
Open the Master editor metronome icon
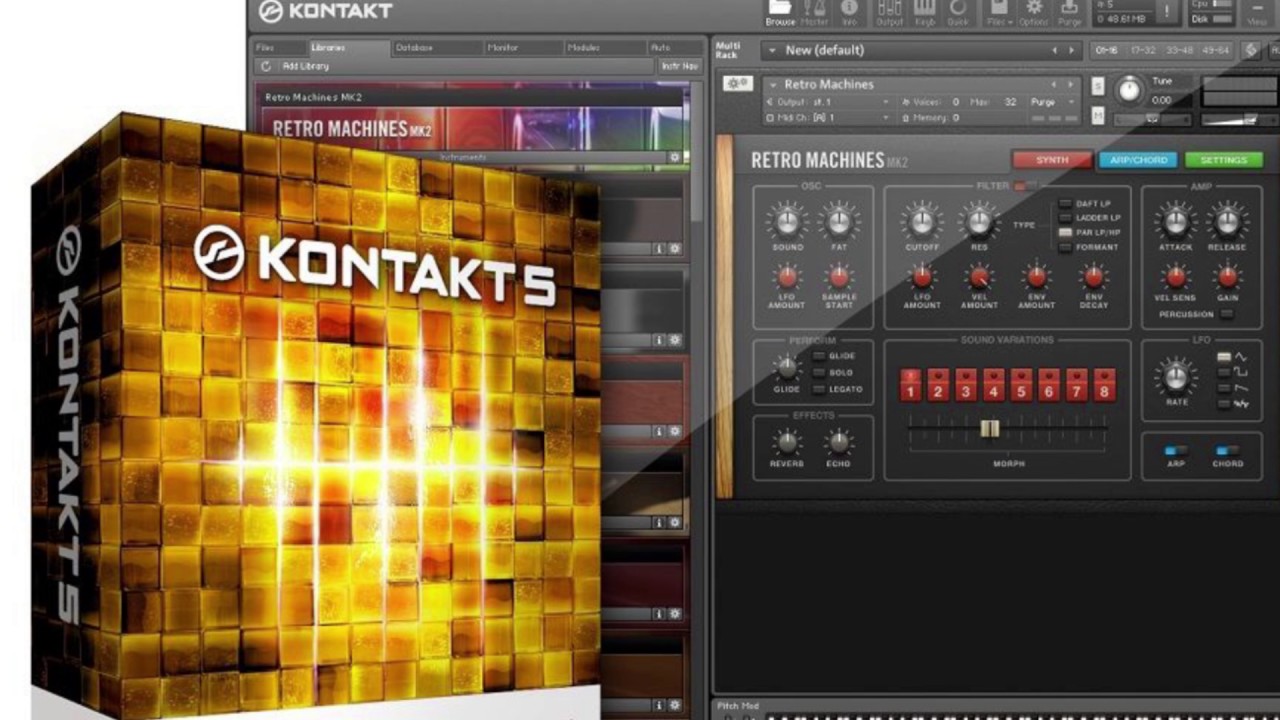tap(815, 11)
